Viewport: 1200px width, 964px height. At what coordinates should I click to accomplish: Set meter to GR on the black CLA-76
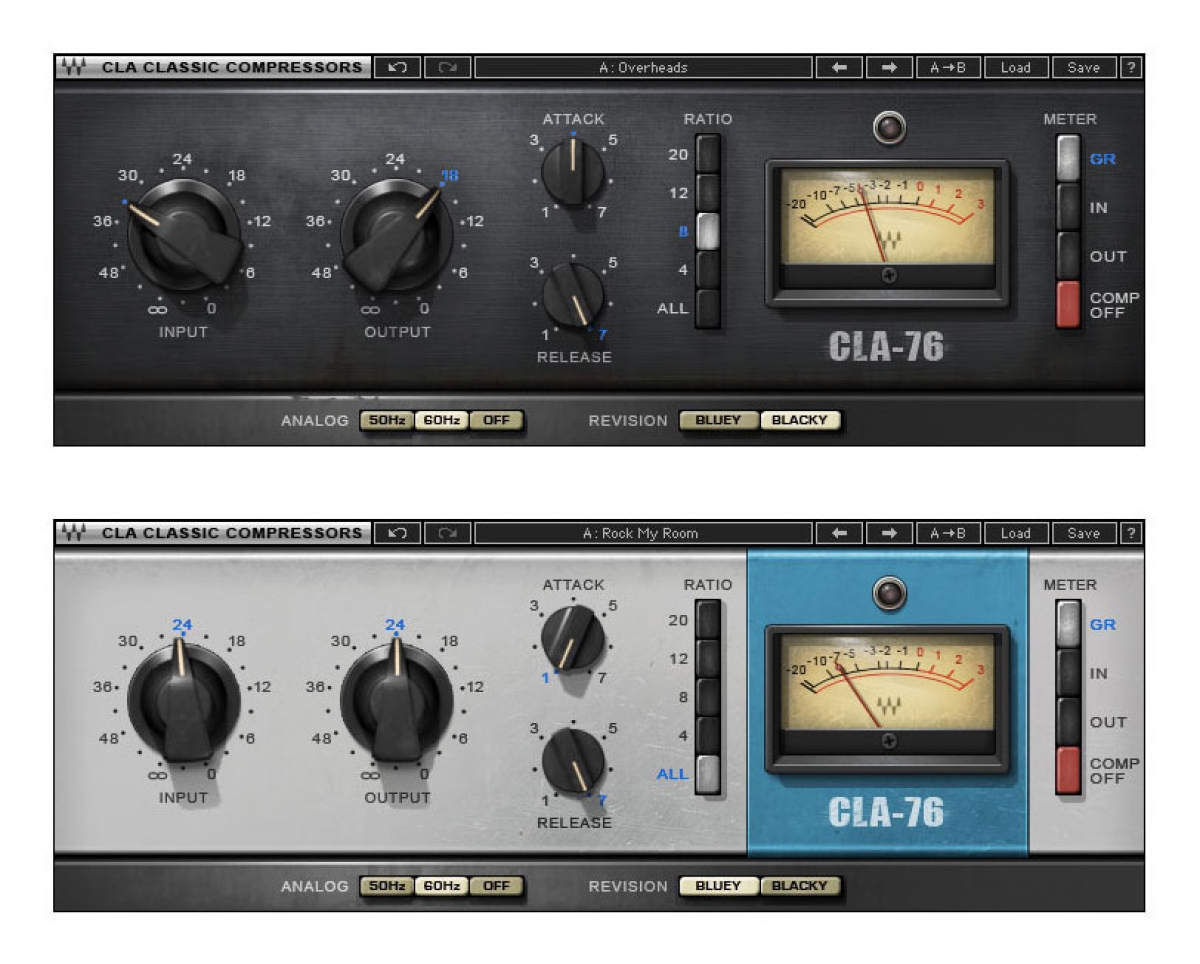coord(1069,158)
